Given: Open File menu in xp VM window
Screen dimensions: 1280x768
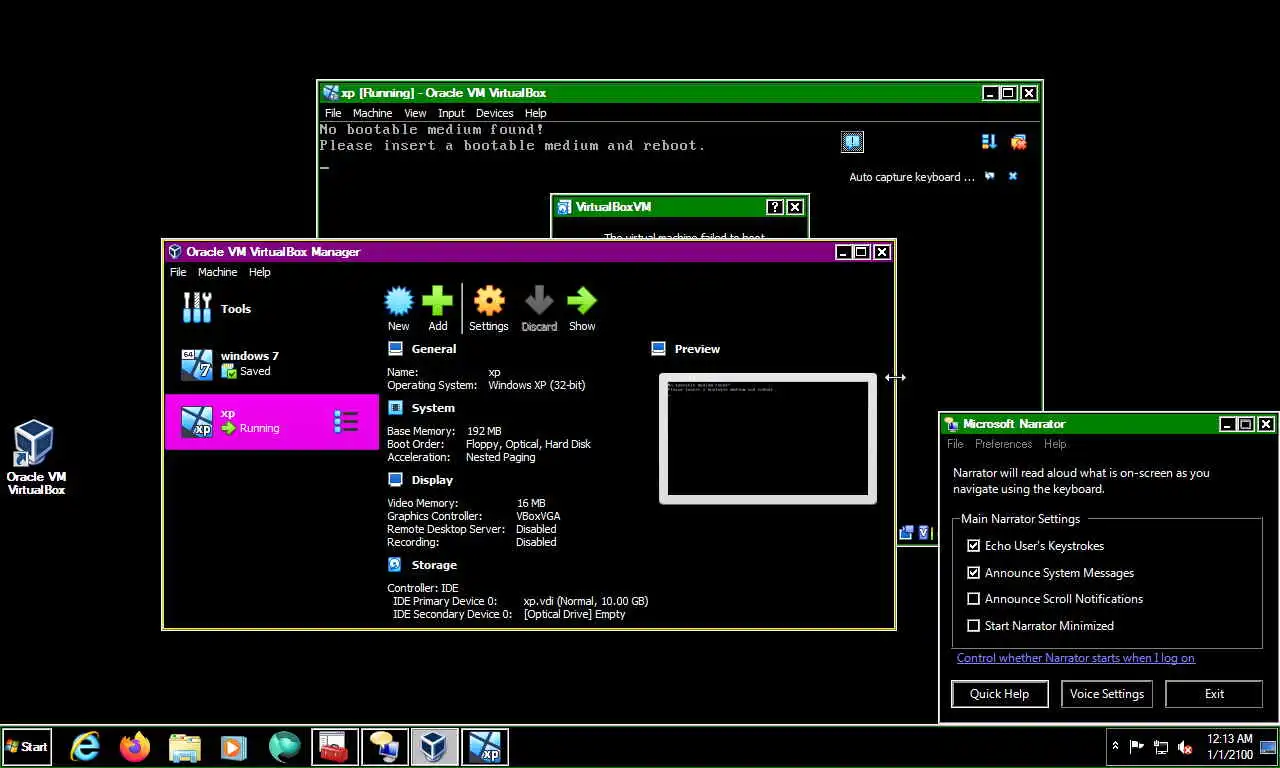Looking at the screenshot, I should (333, 113).
